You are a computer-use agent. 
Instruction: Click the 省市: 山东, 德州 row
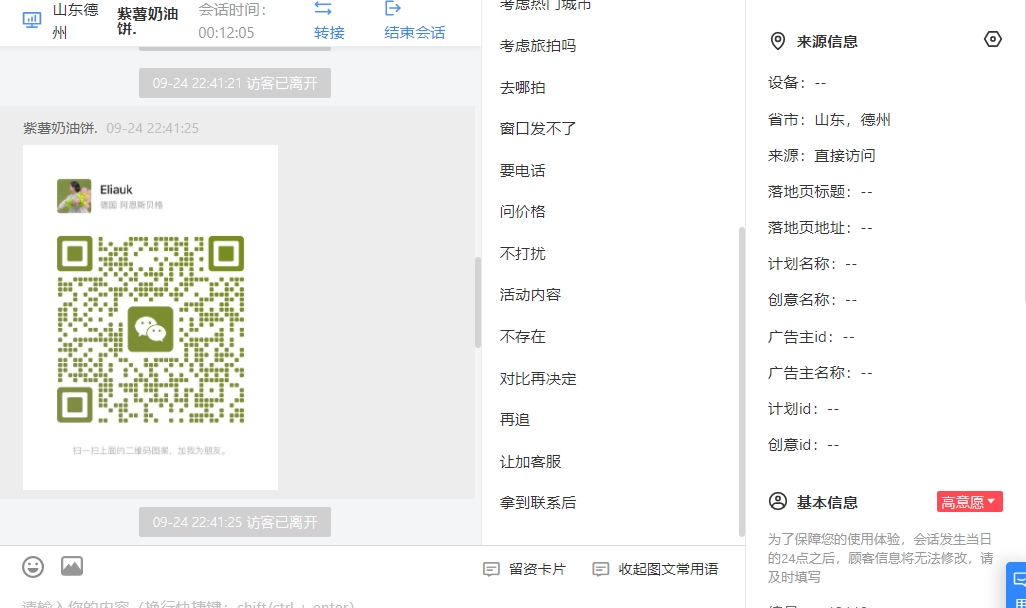829,120
